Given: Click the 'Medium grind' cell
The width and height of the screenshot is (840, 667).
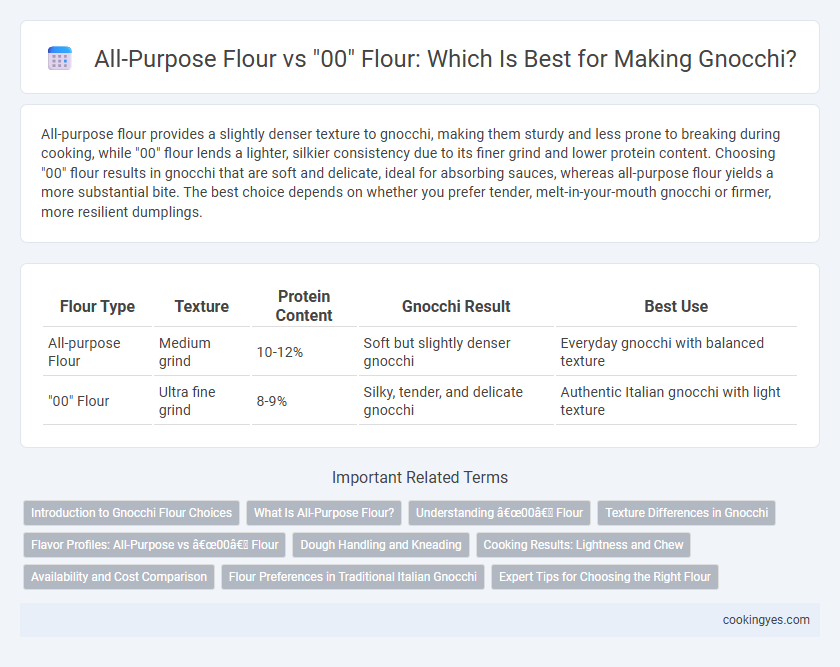Looking at the screenshot, I should [201, 352].
